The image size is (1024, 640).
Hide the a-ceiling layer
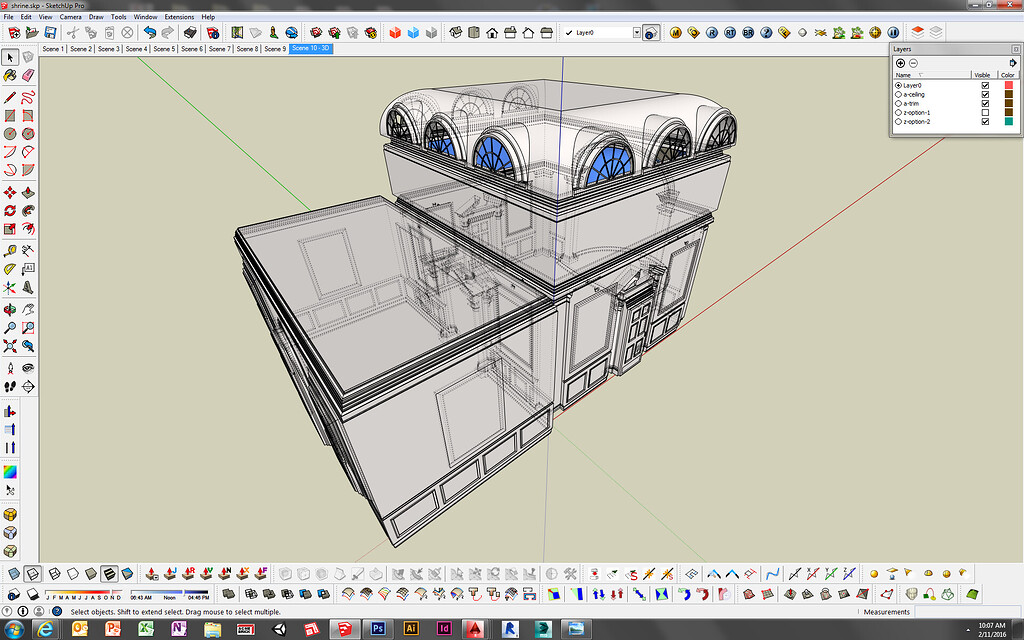click(x=985, y=94)
